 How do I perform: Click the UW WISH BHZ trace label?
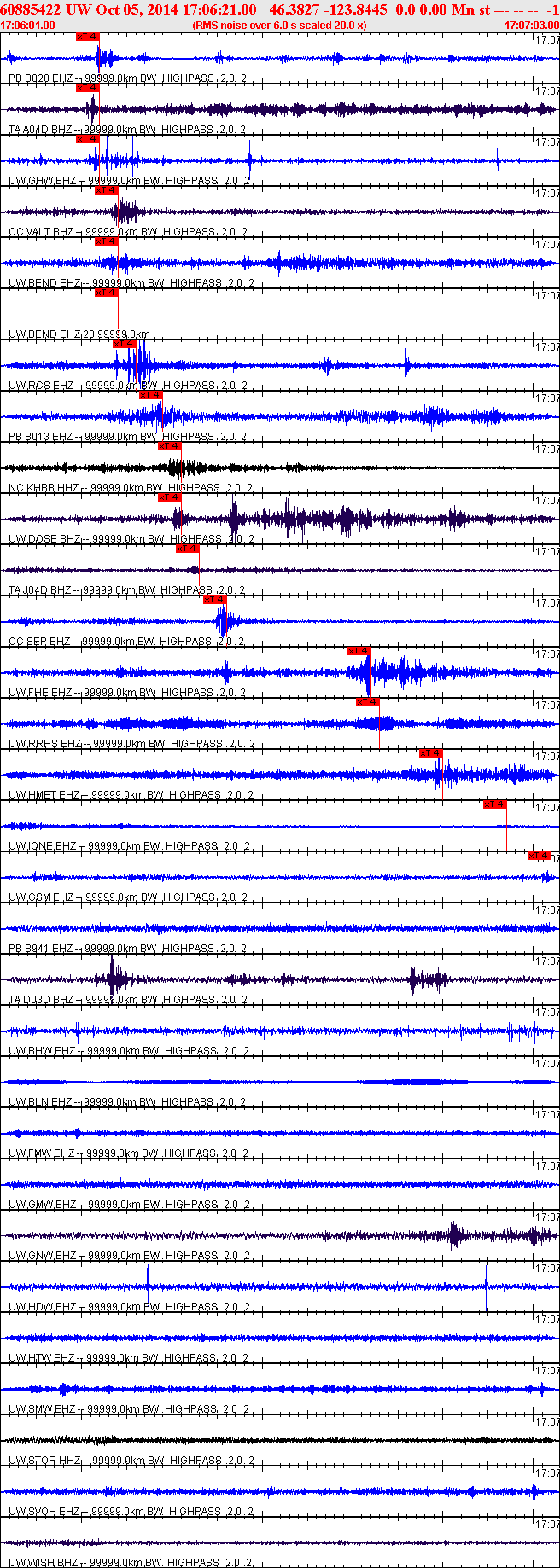point(44,1563)
